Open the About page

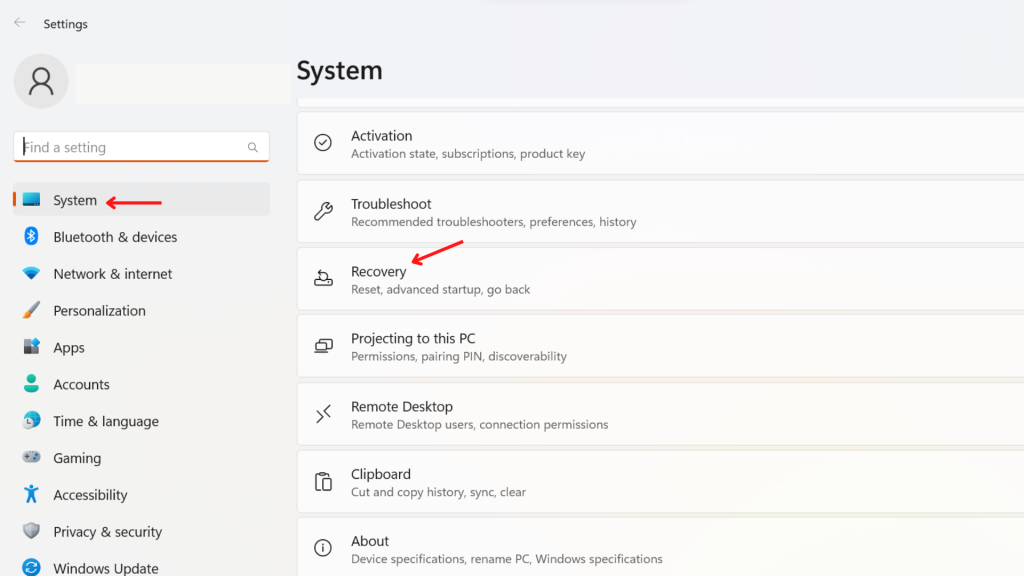tap(660, 547)
